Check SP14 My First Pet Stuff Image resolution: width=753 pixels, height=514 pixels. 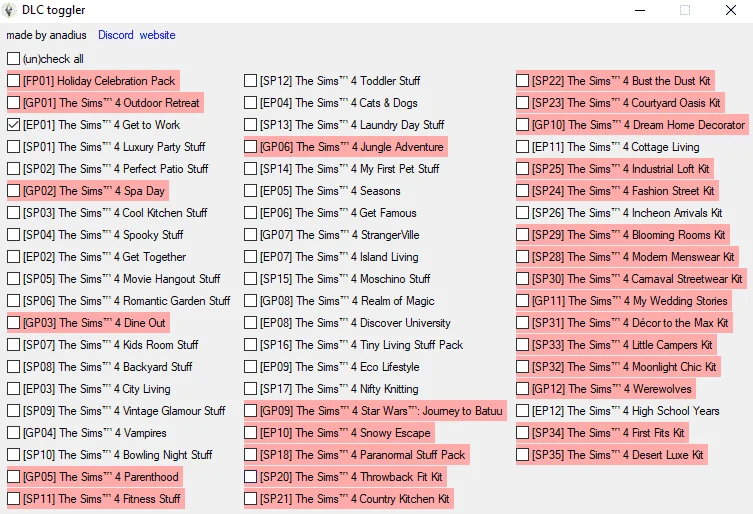(250, 169)
